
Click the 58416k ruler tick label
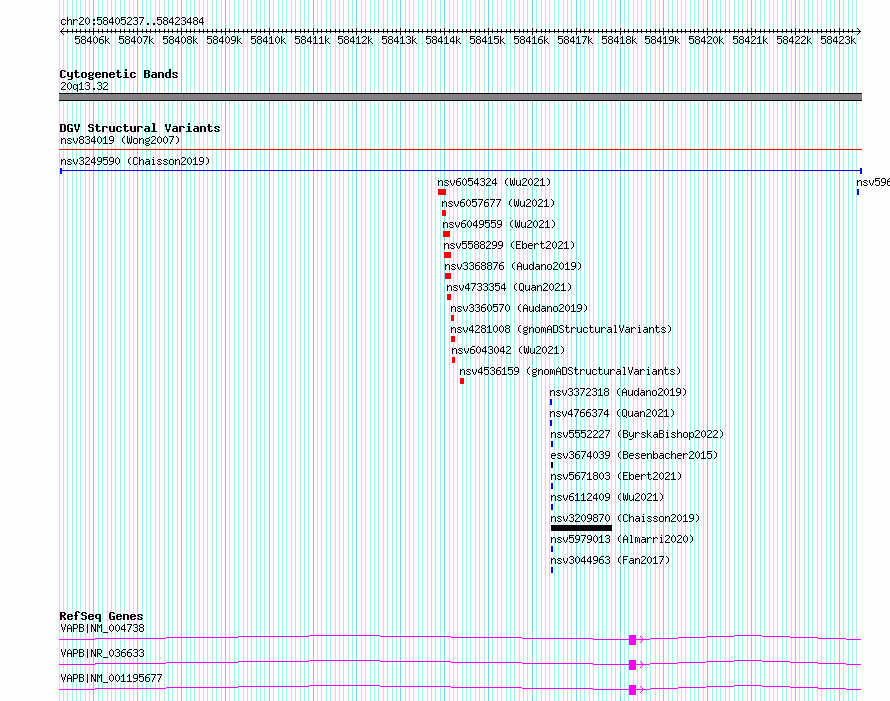tap(531, 40)
